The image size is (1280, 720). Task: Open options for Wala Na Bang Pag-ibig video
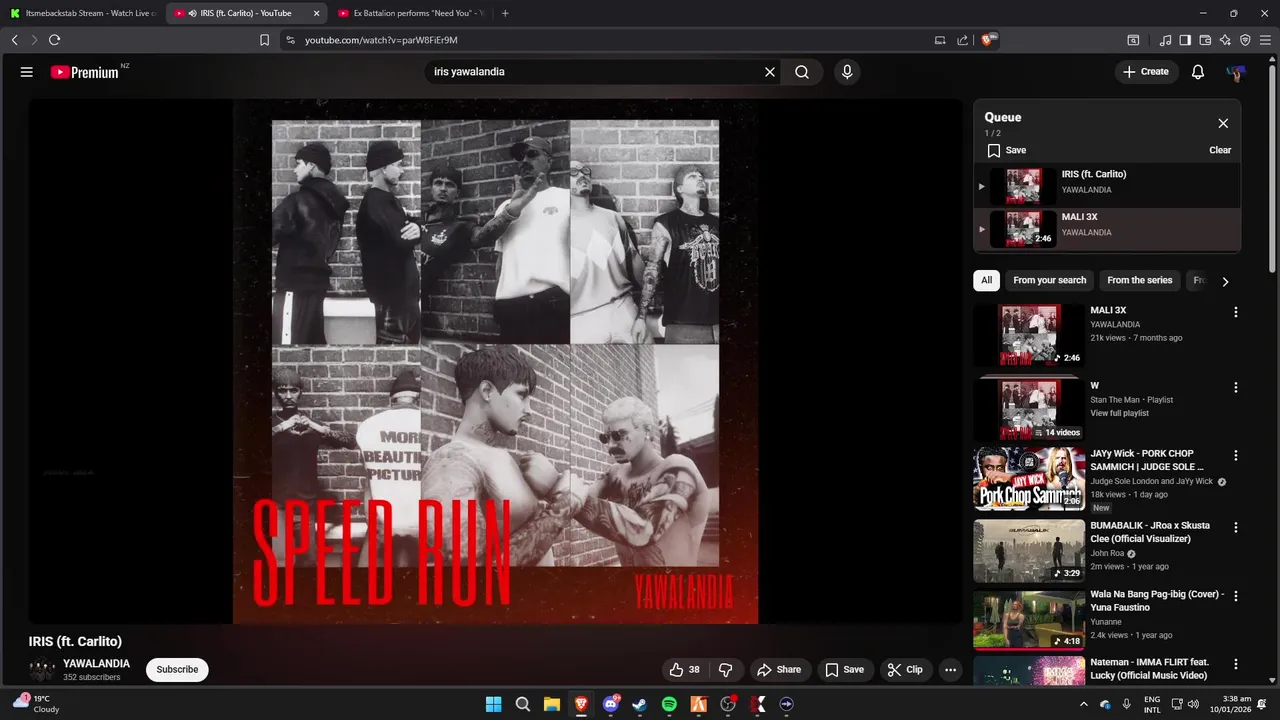tap(1236, 596)
